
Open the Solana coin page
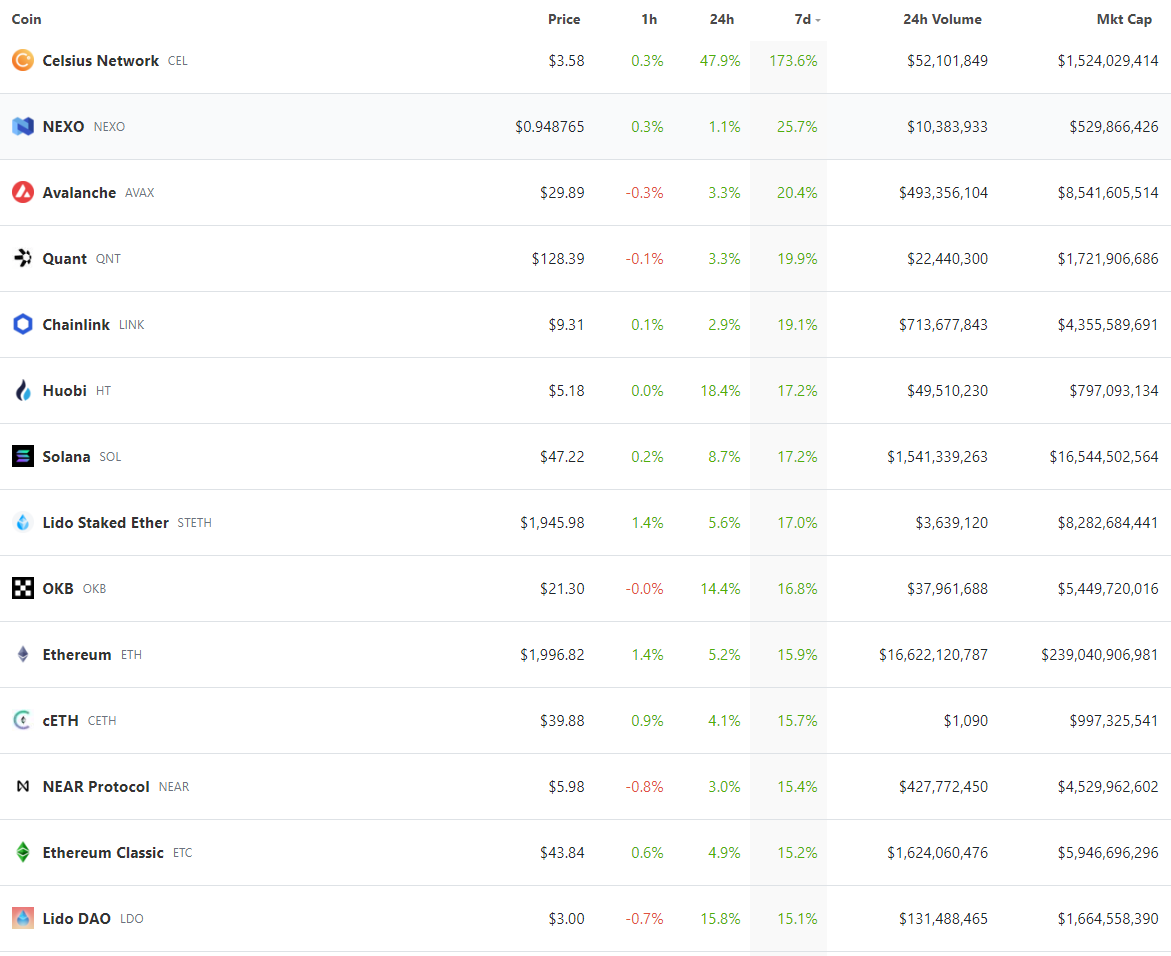pyautogui.click(x=66, y=456)
